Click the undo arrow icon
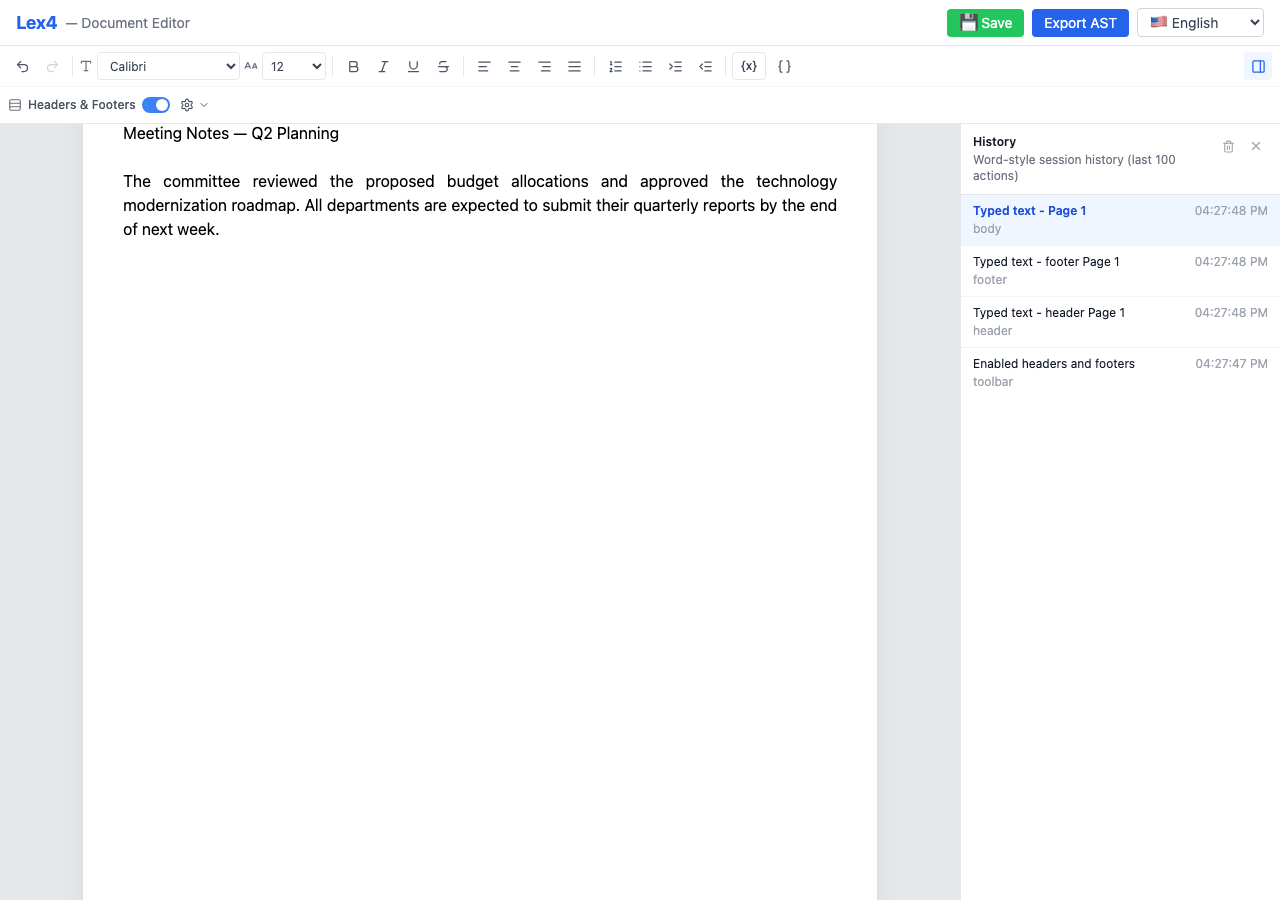This screenshot has width=1280, height=900. pyautogui.click(x=22, y=66)
